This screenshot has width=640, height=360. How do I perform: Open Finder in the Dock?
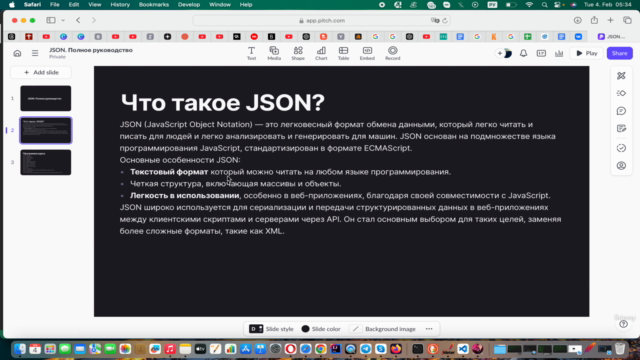20,349
